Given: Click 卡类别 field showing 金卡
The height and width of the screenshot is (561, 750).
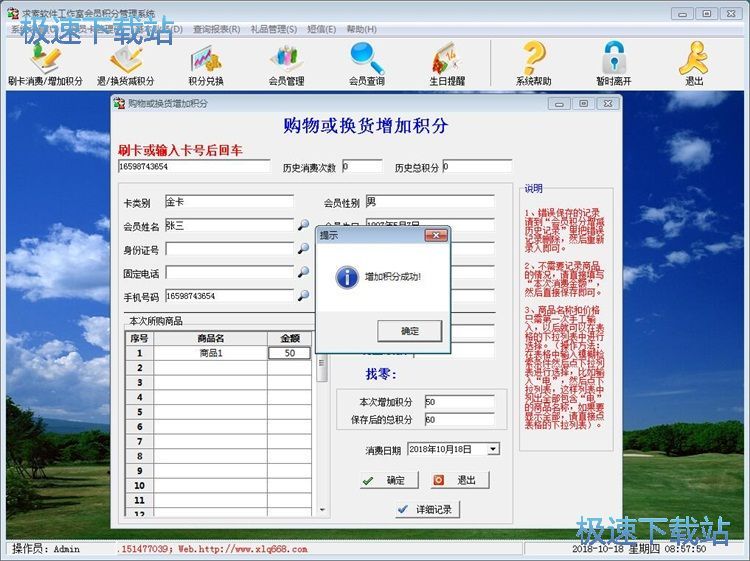Looking at the screenshot, I should 229,201.
